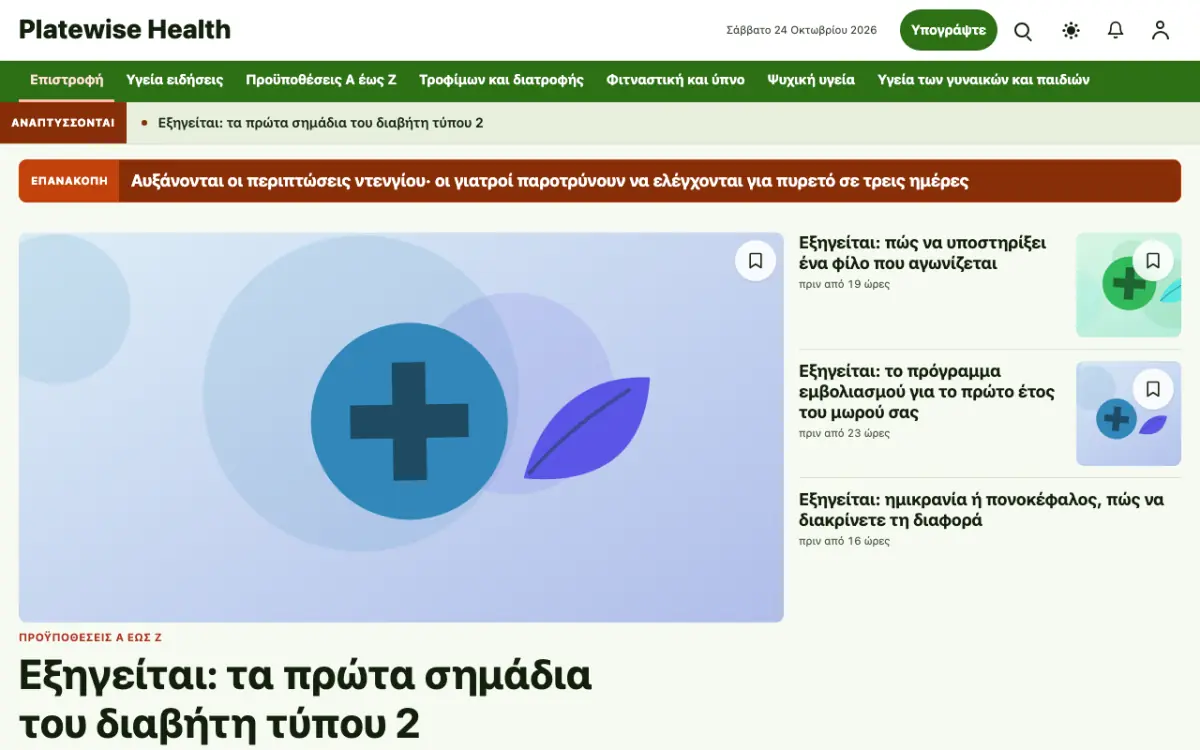
Task: Bookmark the baby vaccination schedule article
Action: [1153, 388]
